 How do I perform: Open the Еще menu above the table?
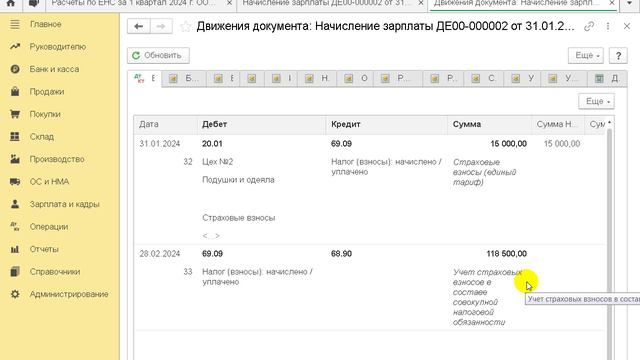[596, 101]
